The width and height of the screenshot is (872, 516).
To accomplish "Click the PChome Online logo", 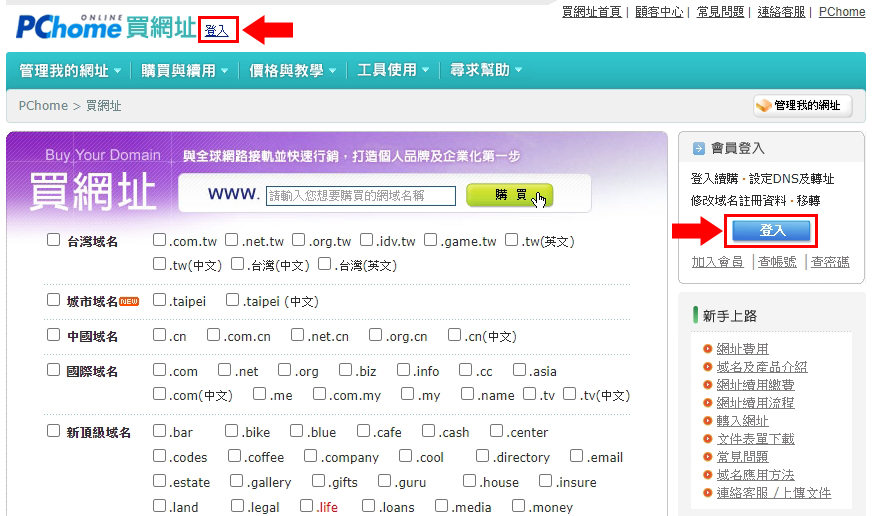I will 106,27.
